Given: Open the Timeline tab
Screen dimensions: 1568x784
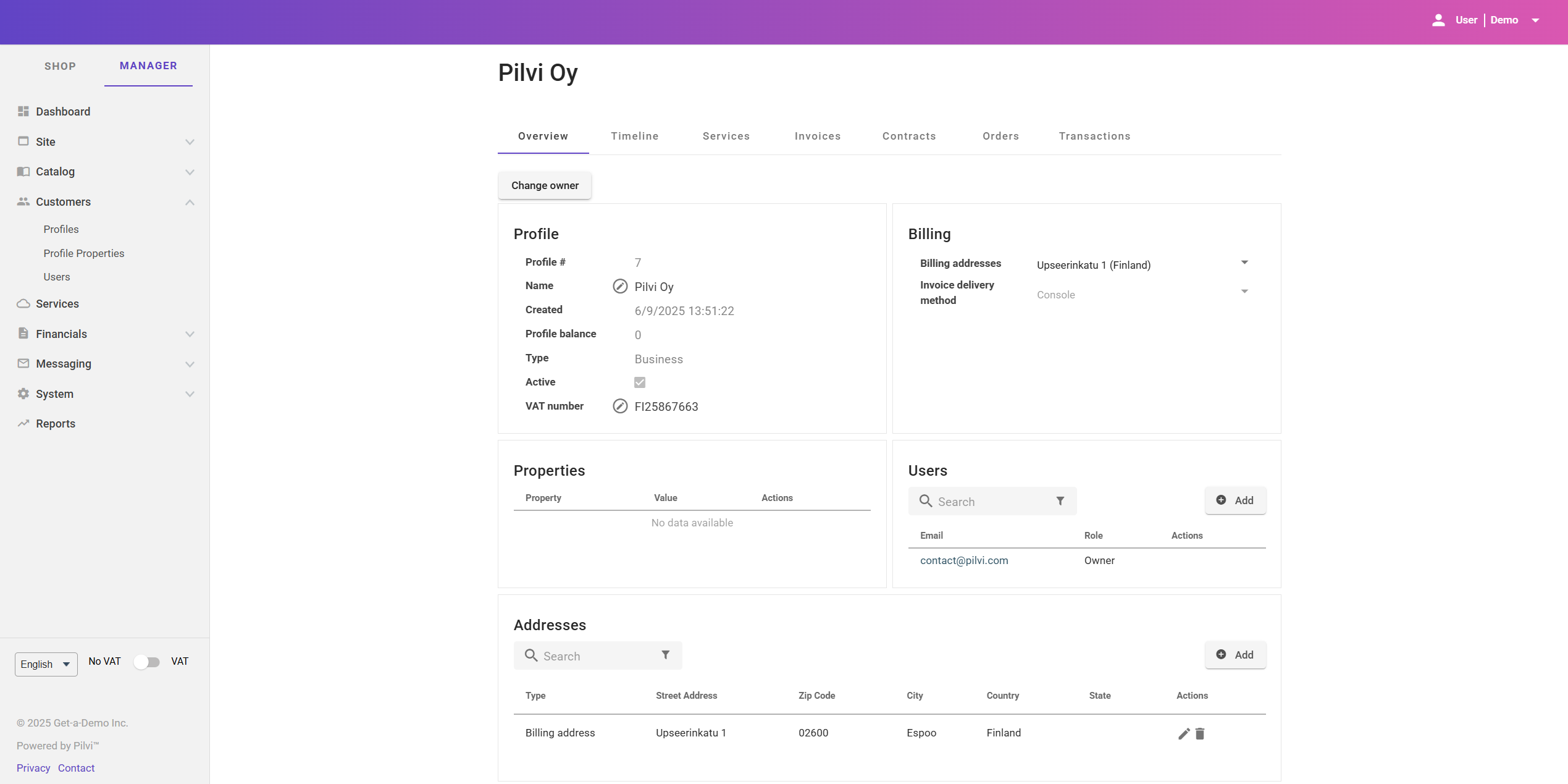Looking at the screenshot, I should (x=634, y=136).
